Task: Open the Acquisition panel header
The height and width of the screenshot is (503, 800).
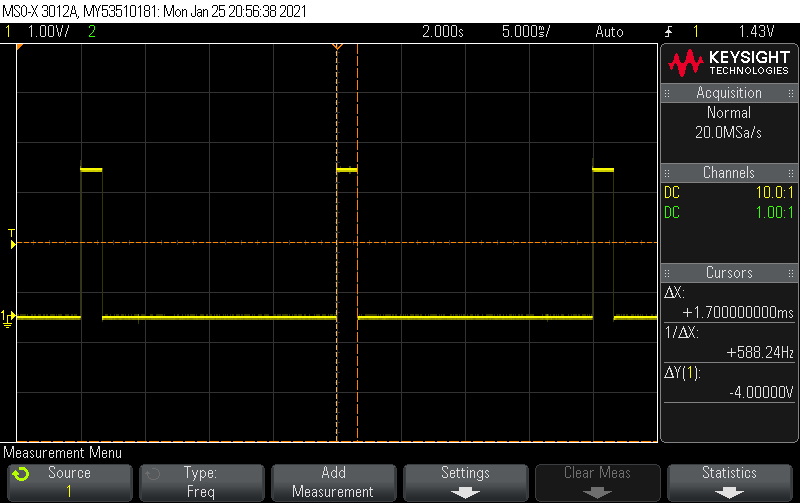Action: click(729, 93)
